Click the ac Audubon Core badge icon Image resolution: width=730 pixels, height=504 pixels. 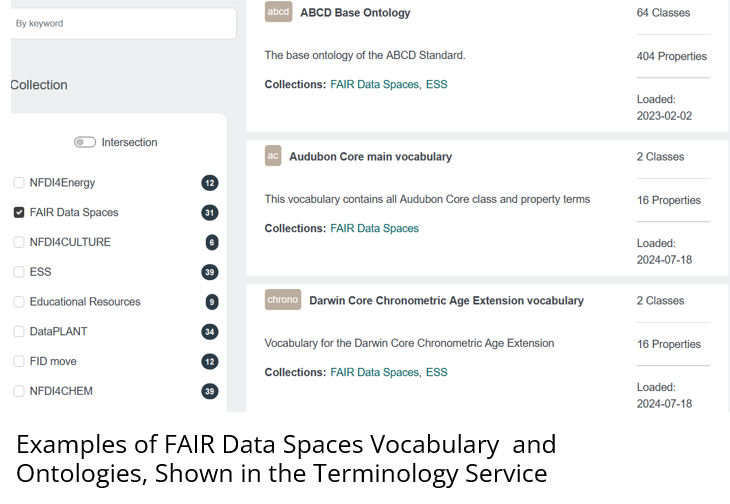pos(273,156)
